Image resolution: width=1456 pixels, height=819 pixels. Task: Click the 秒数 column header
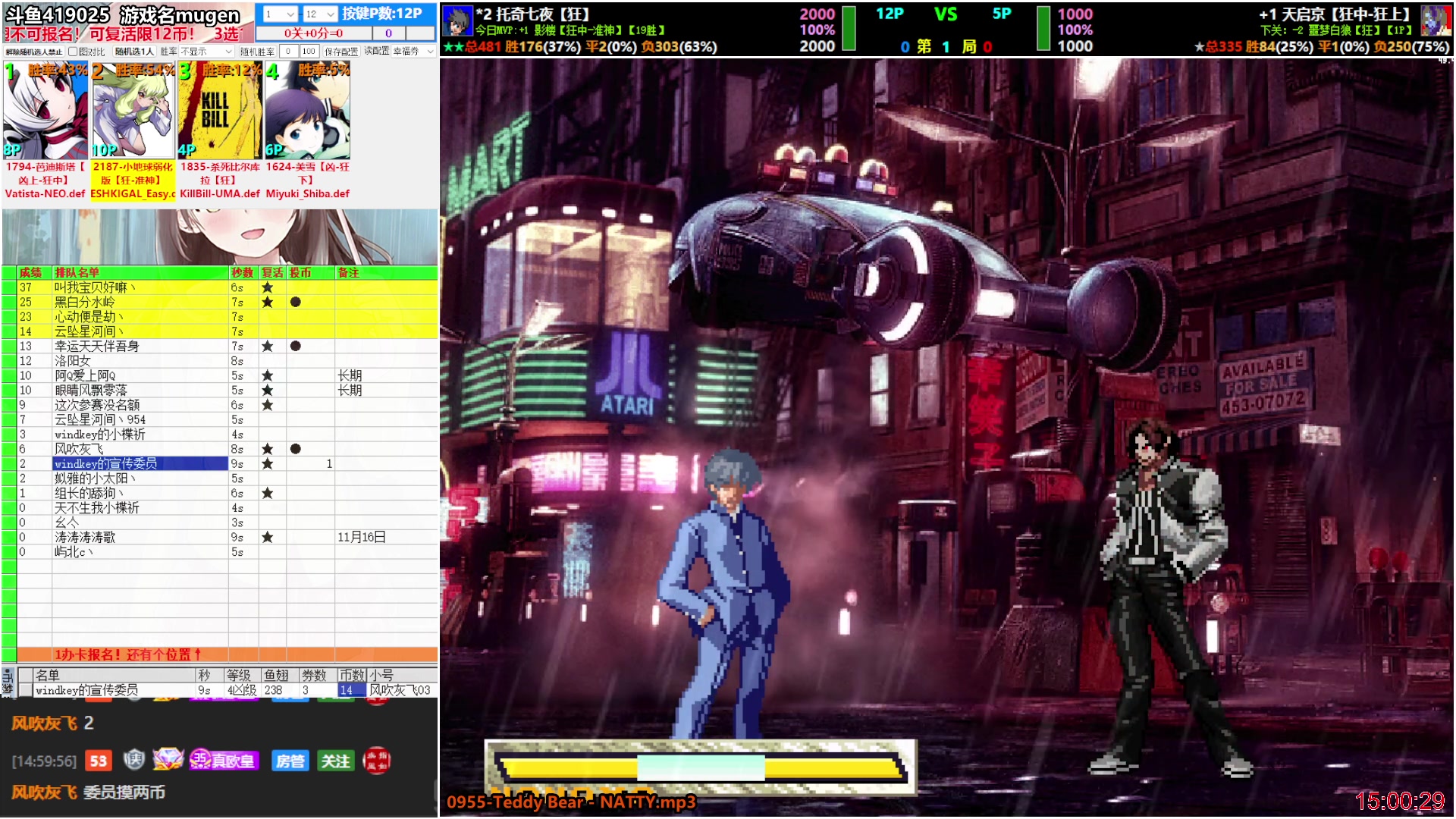pyautogui.click(x=243, y=273)
